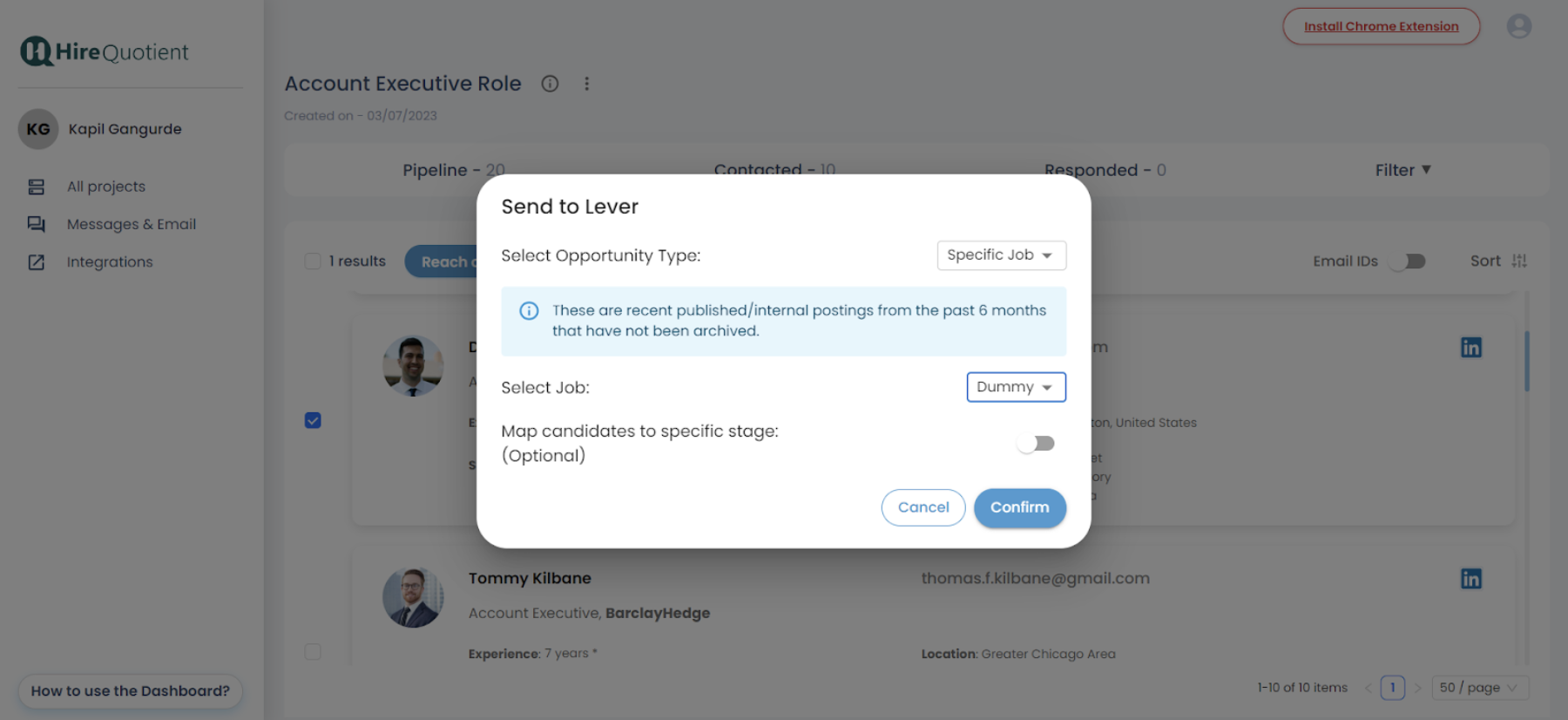Click Kapil Gangurde user name
Image resolution: width=1568 pixels, height=720 pixels.
125,129
